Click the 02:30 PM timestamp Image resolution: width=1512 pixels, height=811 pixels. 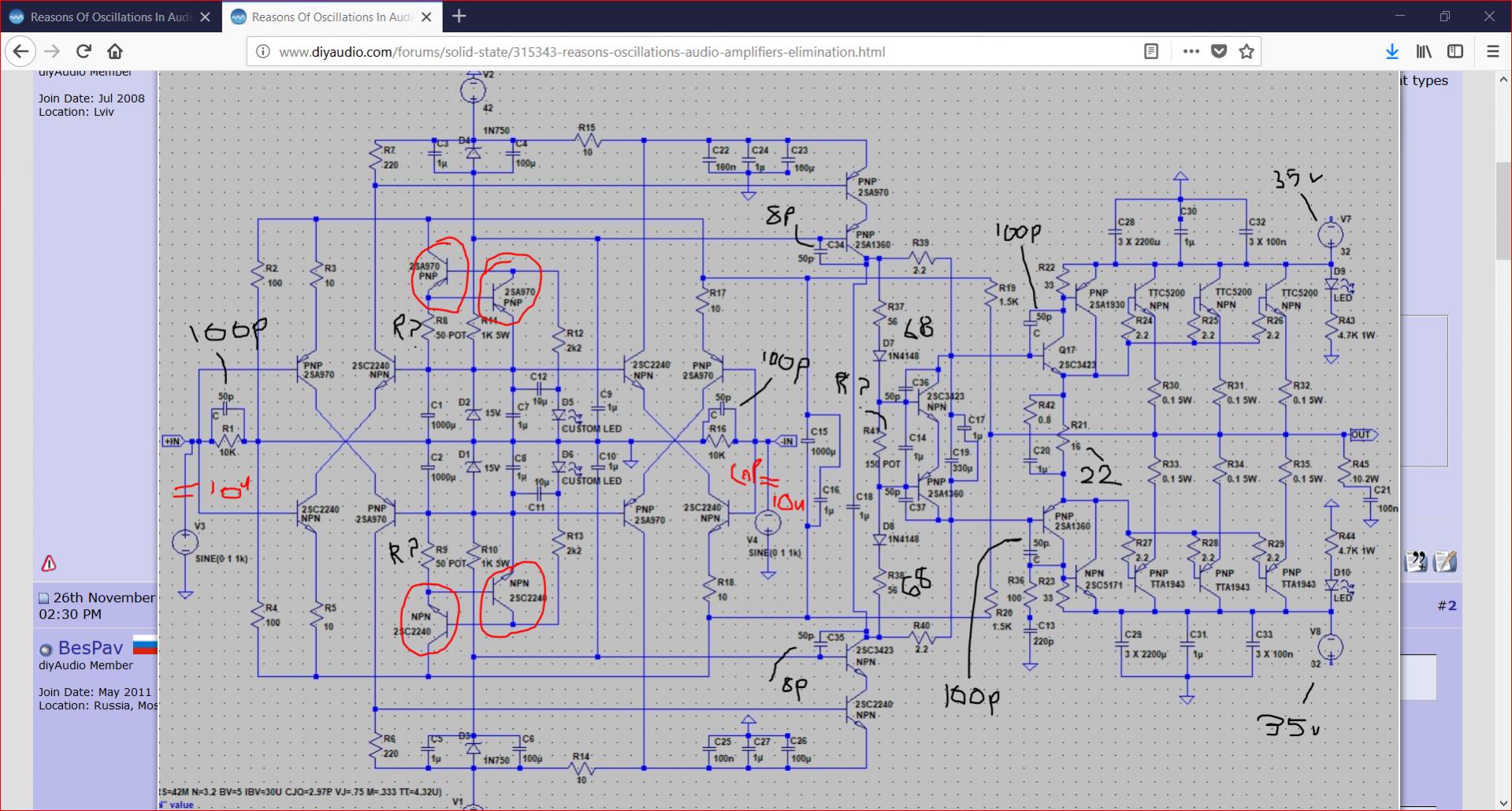pyautogui.click(x=70, y=614)
